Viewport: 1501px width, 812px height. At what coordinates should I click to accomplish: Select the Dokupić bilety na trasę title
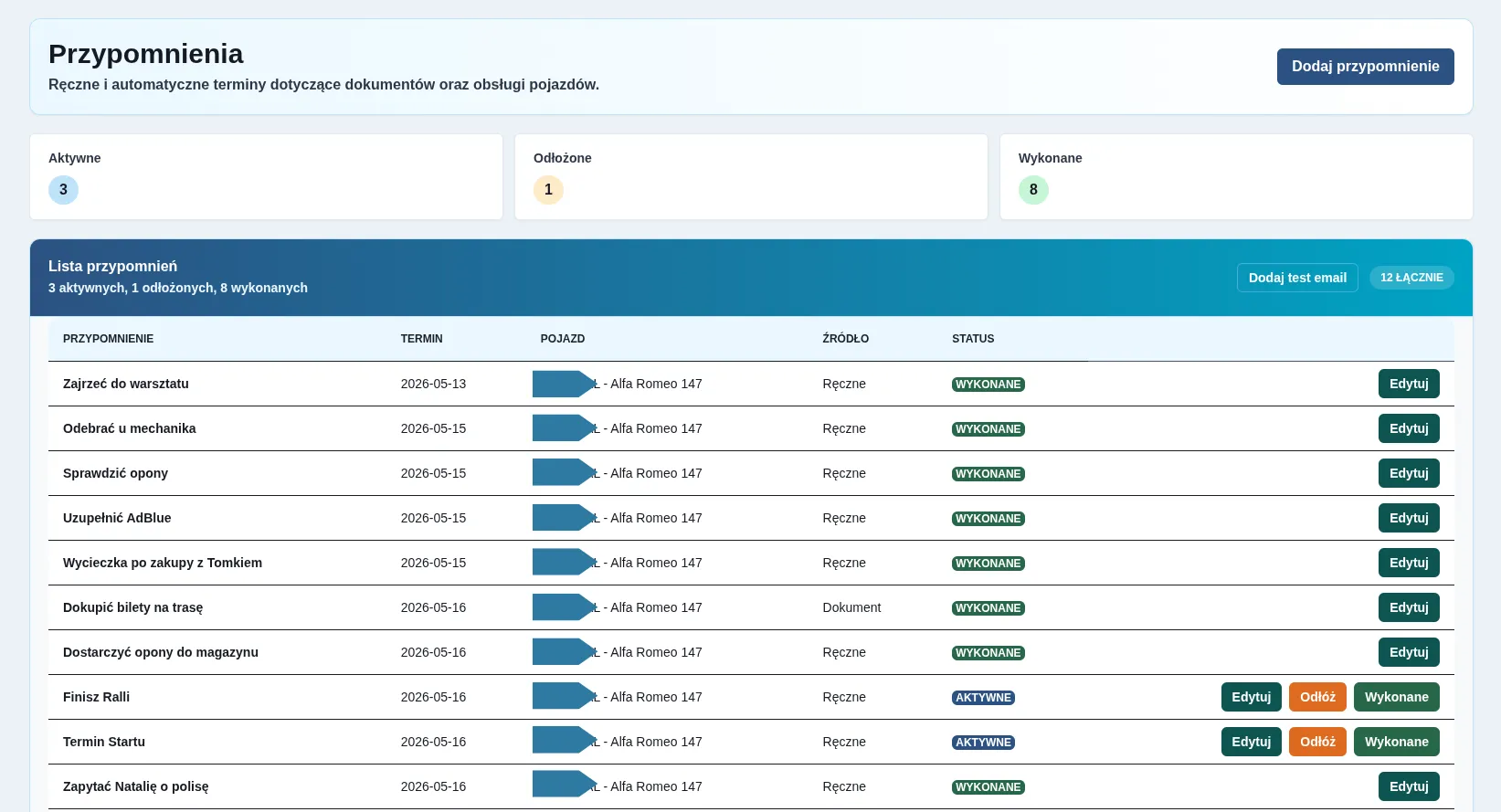[x=132, y=607]
